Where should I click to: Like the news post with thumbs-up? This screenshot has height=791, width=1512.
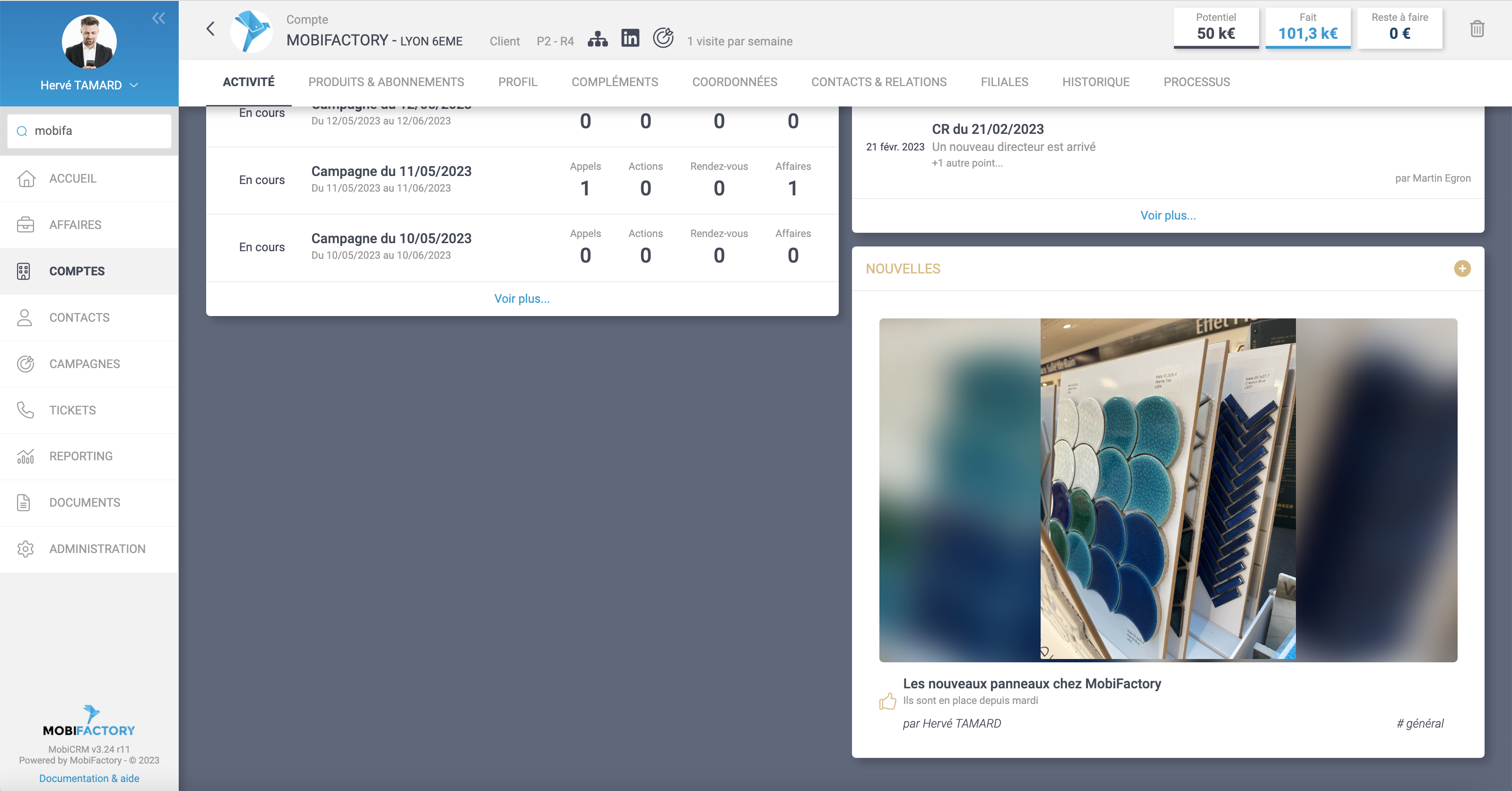point(887,701)
